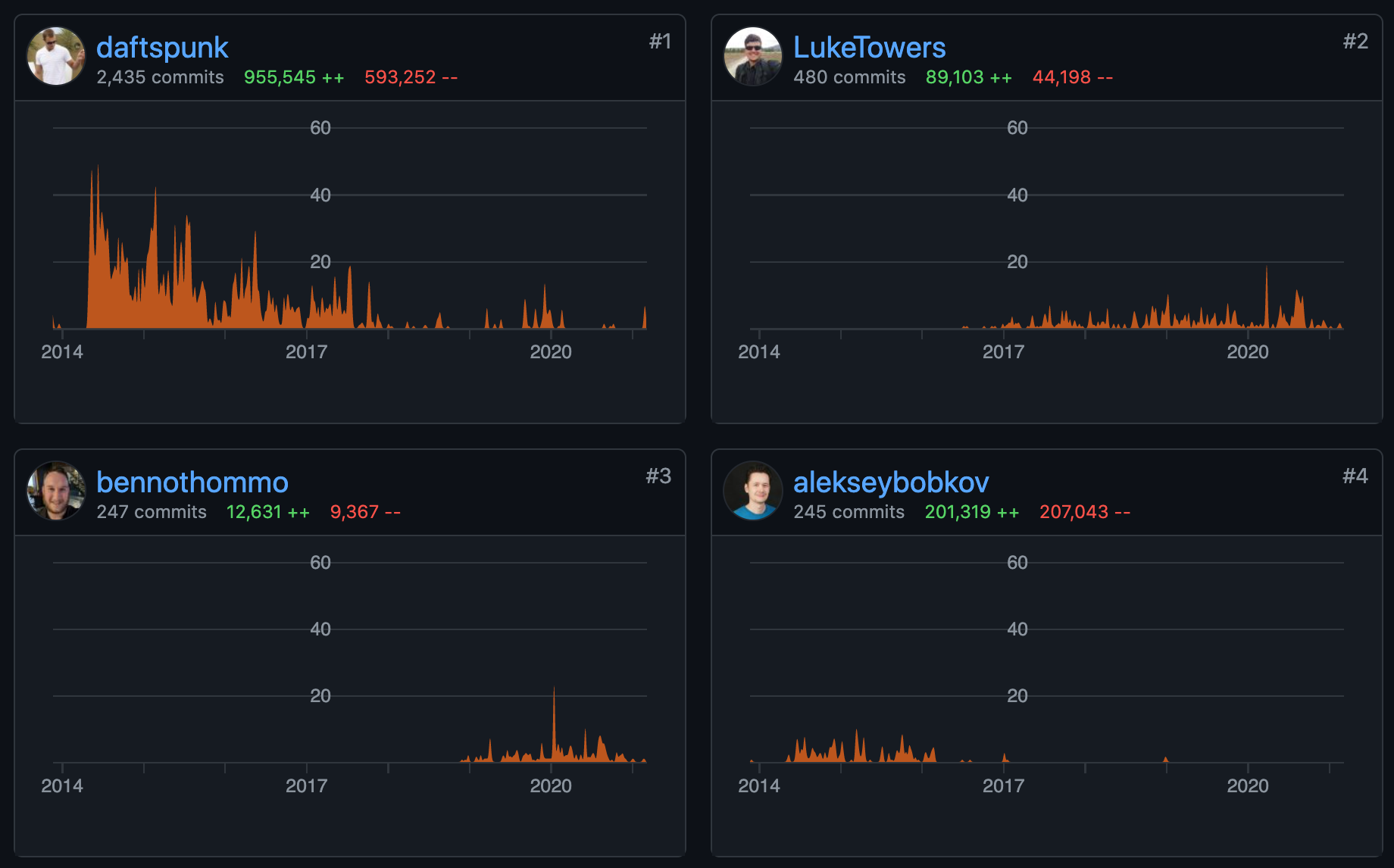The height and width of the screenshot is (868, 1394).
Task: Click bennothommo's profile avatar
Action: click(x=56, y=491)
